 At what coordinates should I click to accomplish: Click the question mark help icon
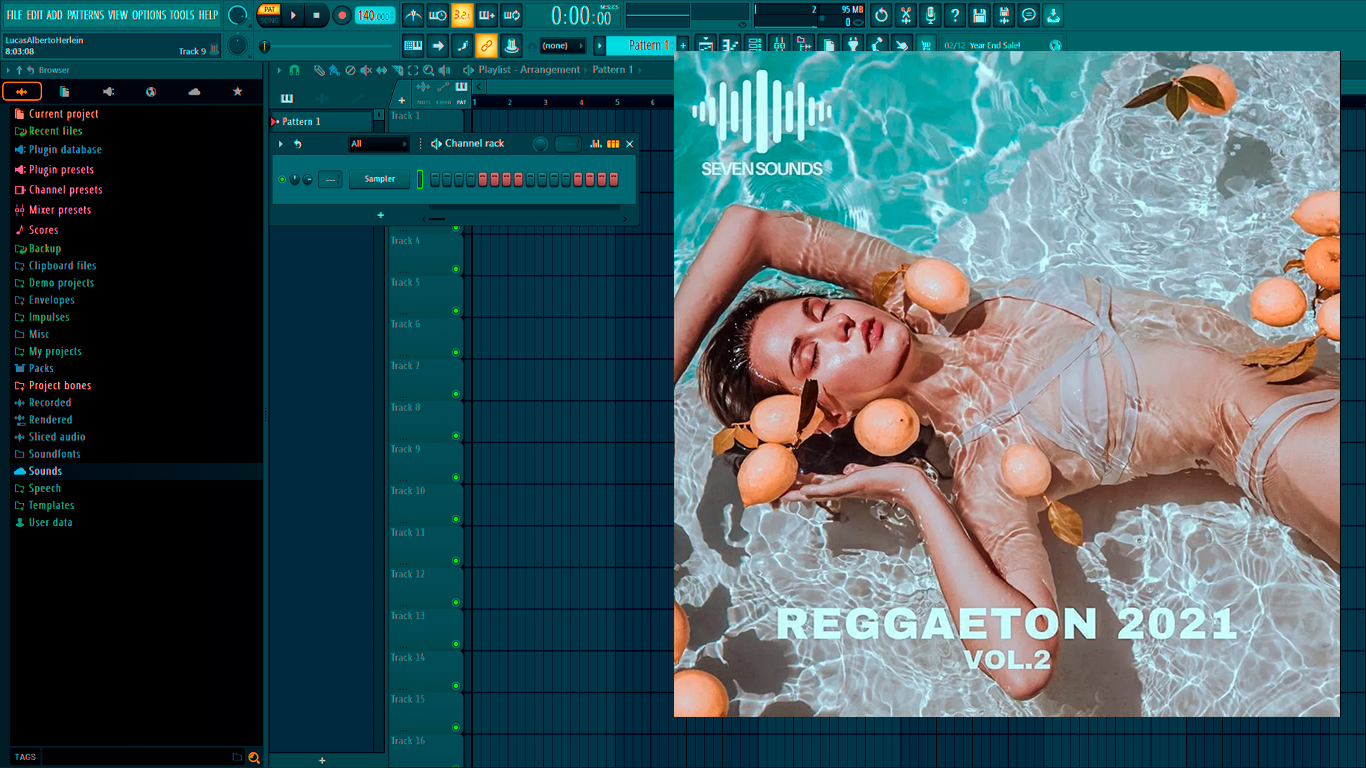(955, 15)
